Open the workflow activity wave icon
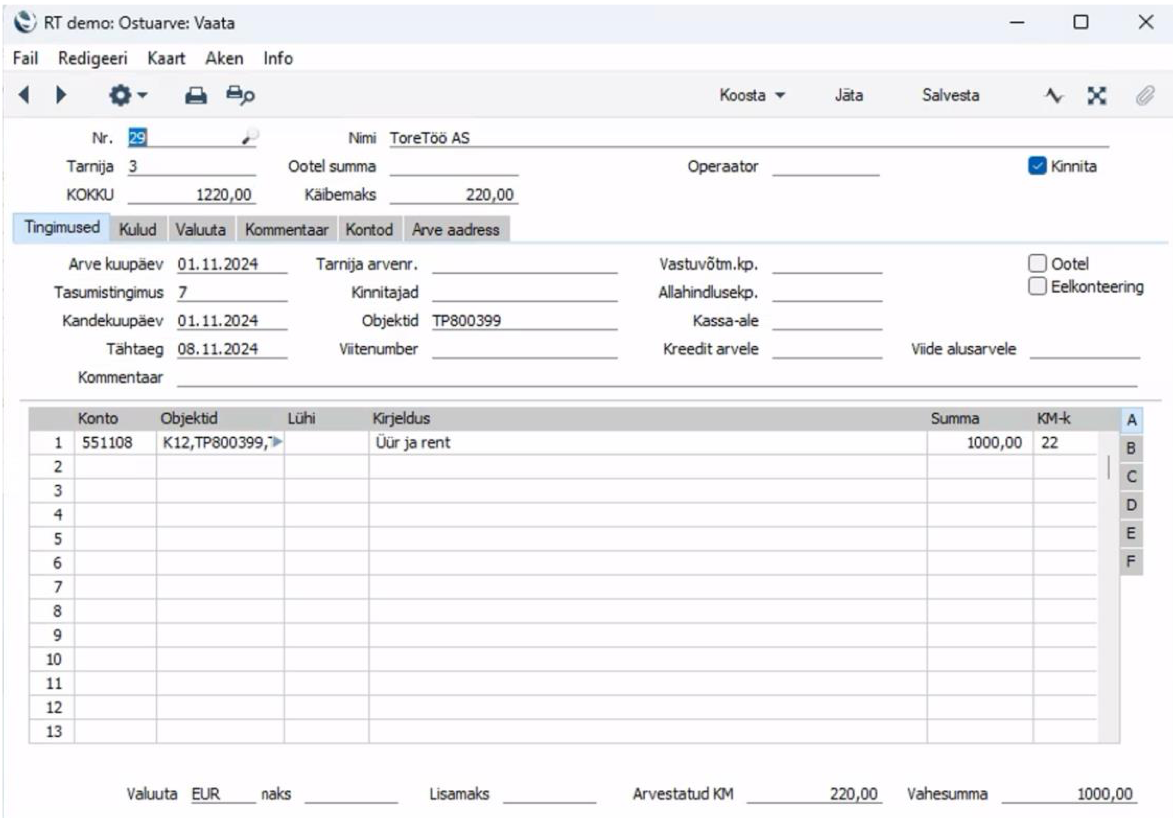The image size is (1173, 818). click(x=1052, y=96)
